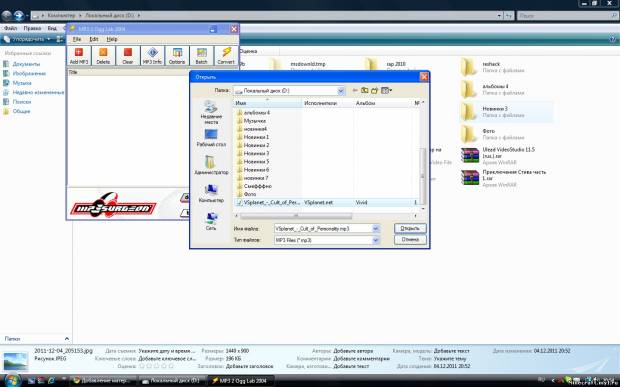The width and height of the screenshot is (620, 387).
Task: Open MP3 Info from the toolbar
Action: (152, 56)
